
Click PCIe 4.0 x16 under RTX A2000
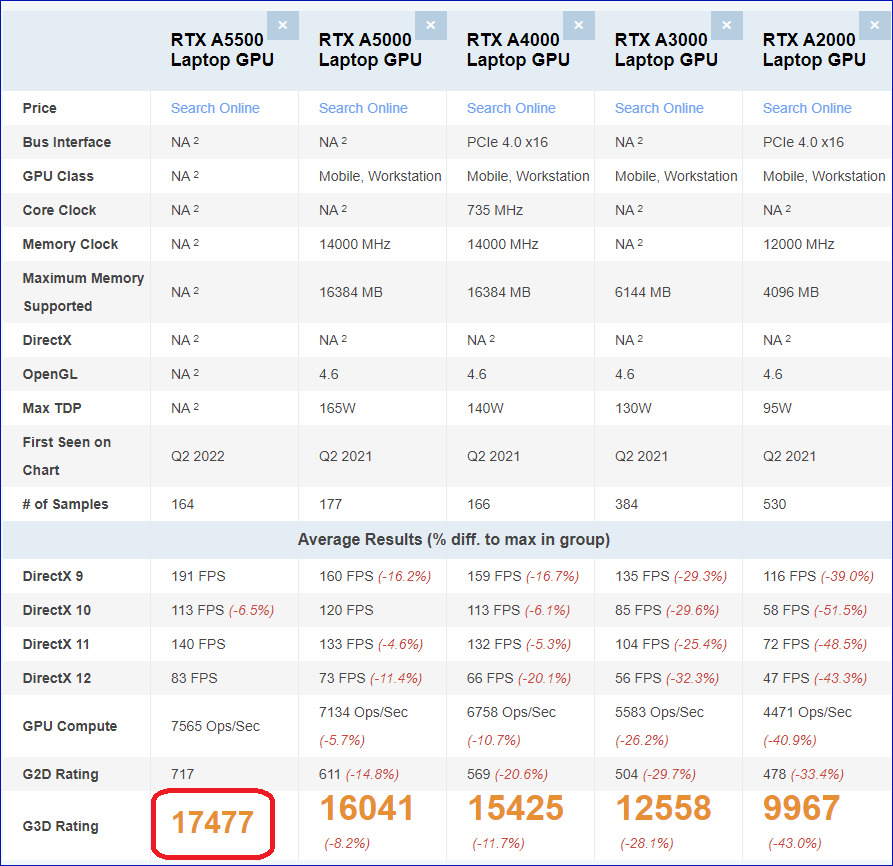tap(804, 142)
